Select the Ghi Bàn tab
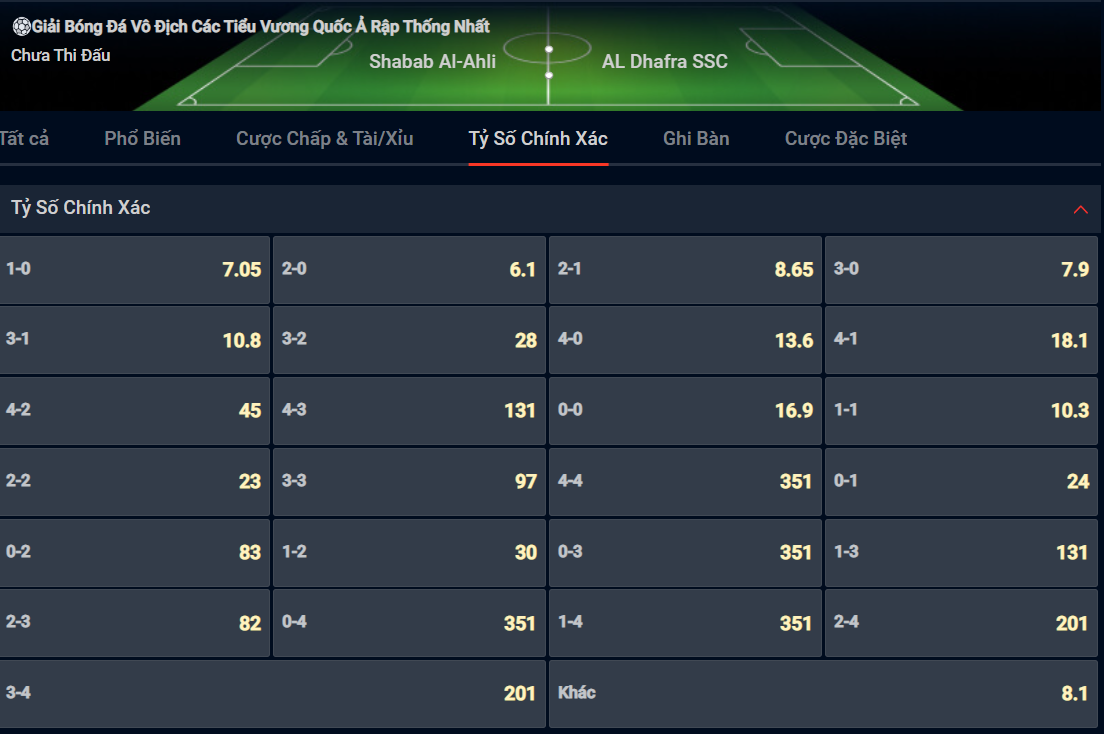Viewport: 1104px width, 734px height. pos(696,138)
